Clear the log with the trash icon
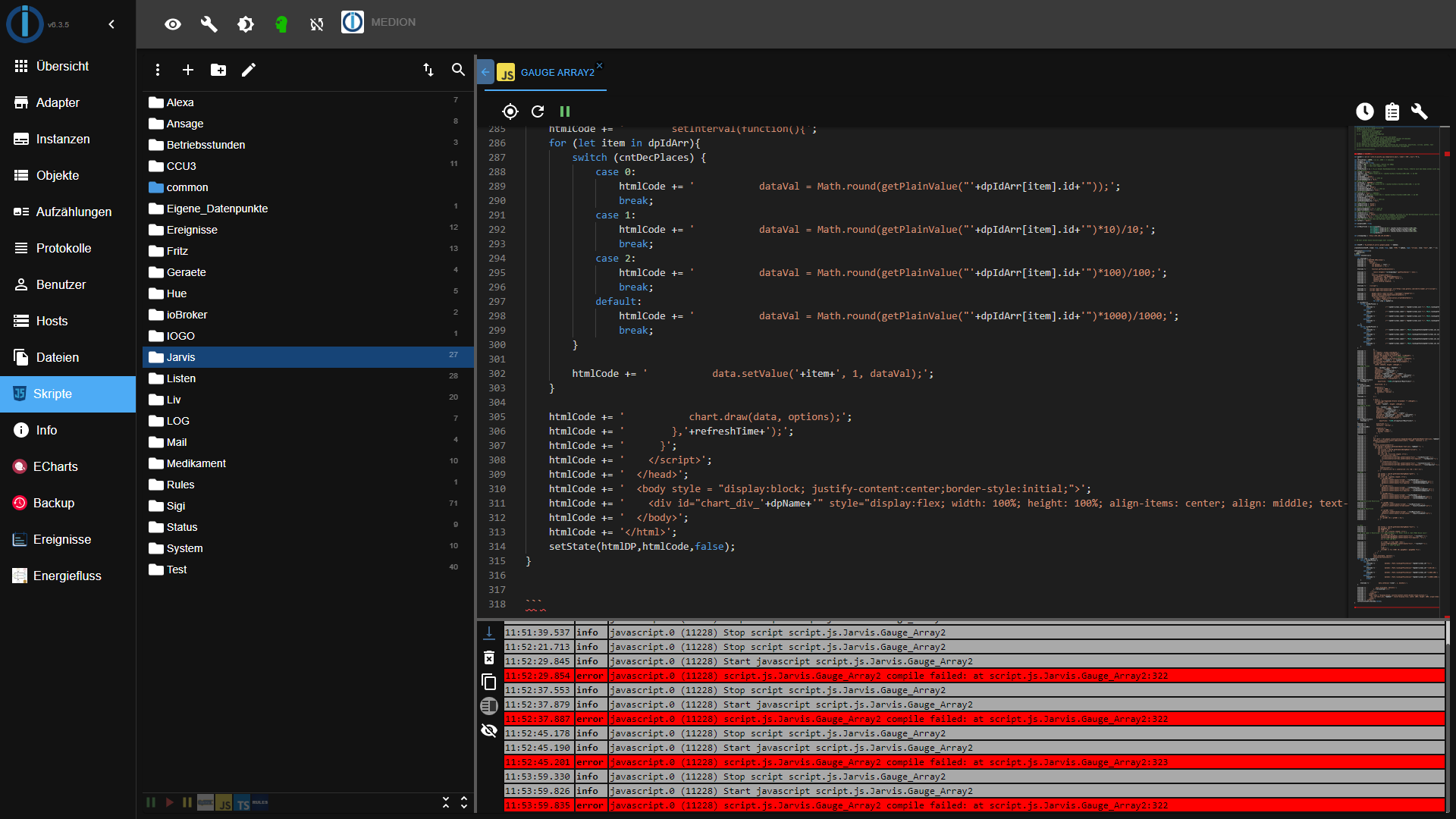This screenshot has height=819, width=1456. 489,657
